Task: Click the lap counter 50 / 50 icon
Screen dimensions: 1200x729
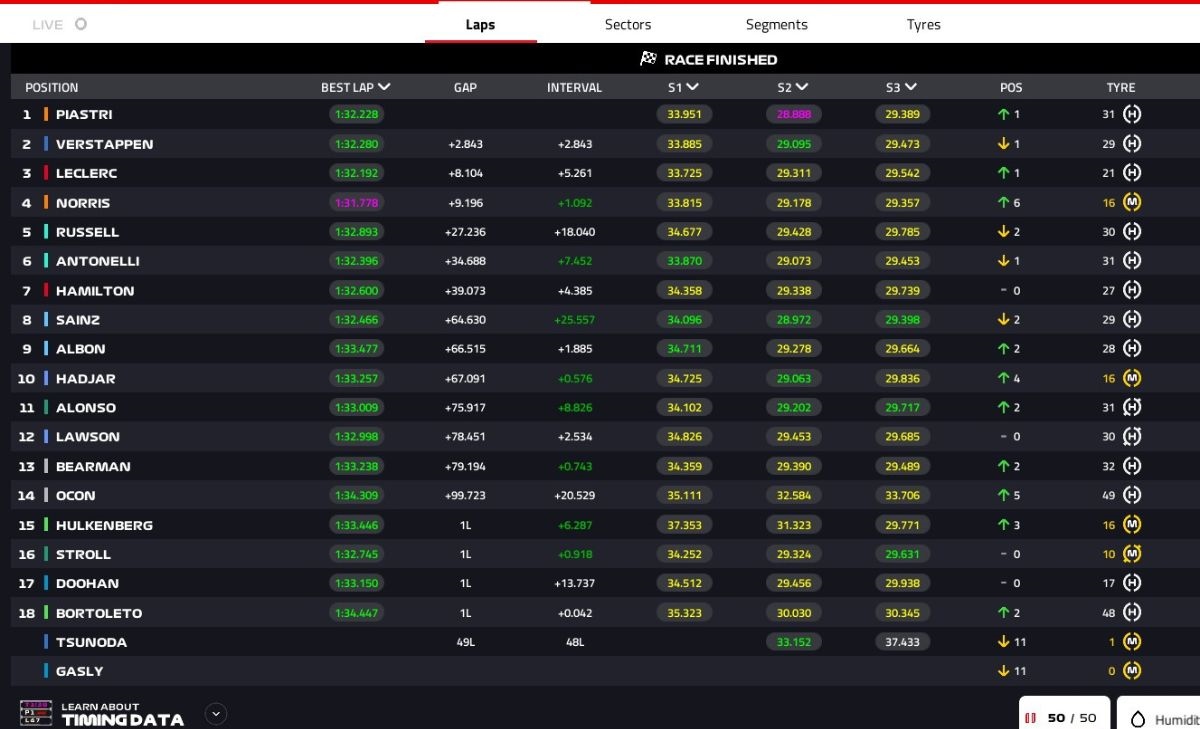Action: click(x=1030, y=718)
